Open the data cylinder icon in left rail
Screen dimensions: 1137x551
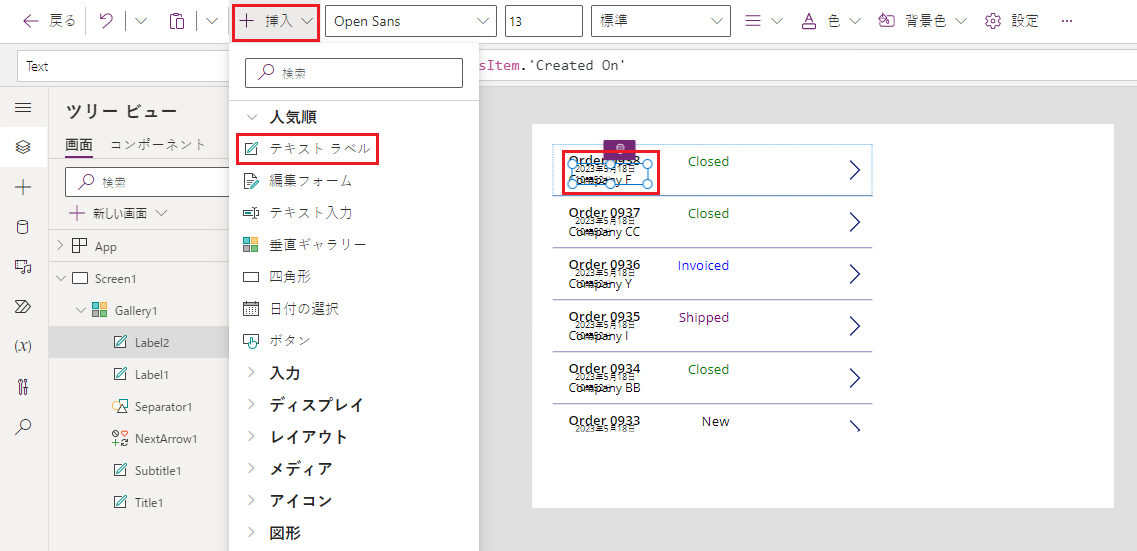(23, 228)
